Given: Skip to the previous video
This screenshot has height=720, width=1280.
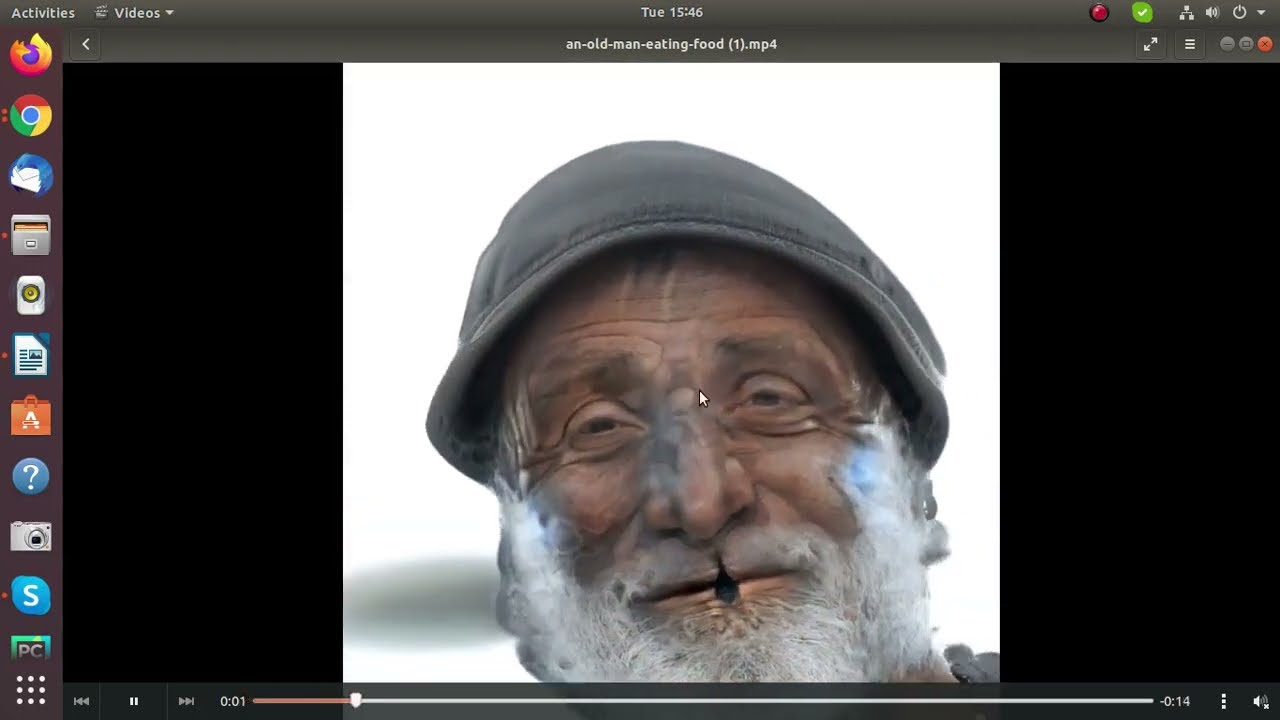Looking at the screenshot, I should (x=81, y=701).
